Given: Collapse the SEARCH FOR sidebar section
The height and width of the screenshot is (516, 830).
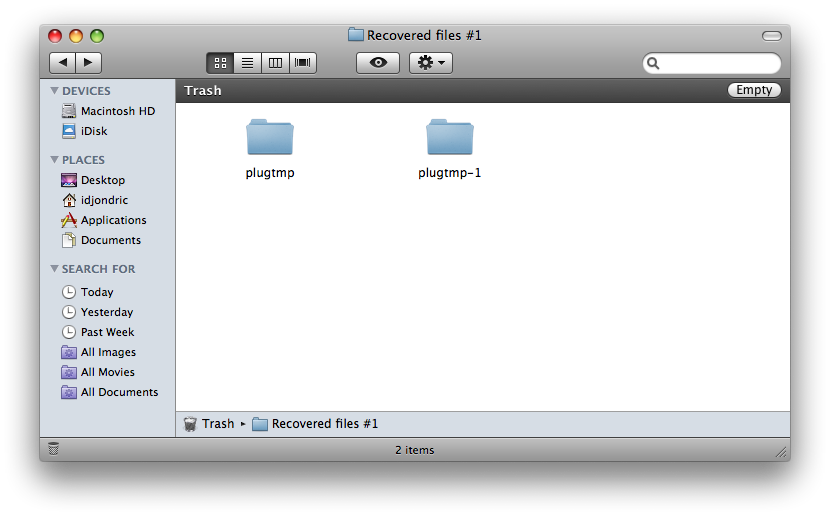Looking at the screenshot, I should pos(54,268).
